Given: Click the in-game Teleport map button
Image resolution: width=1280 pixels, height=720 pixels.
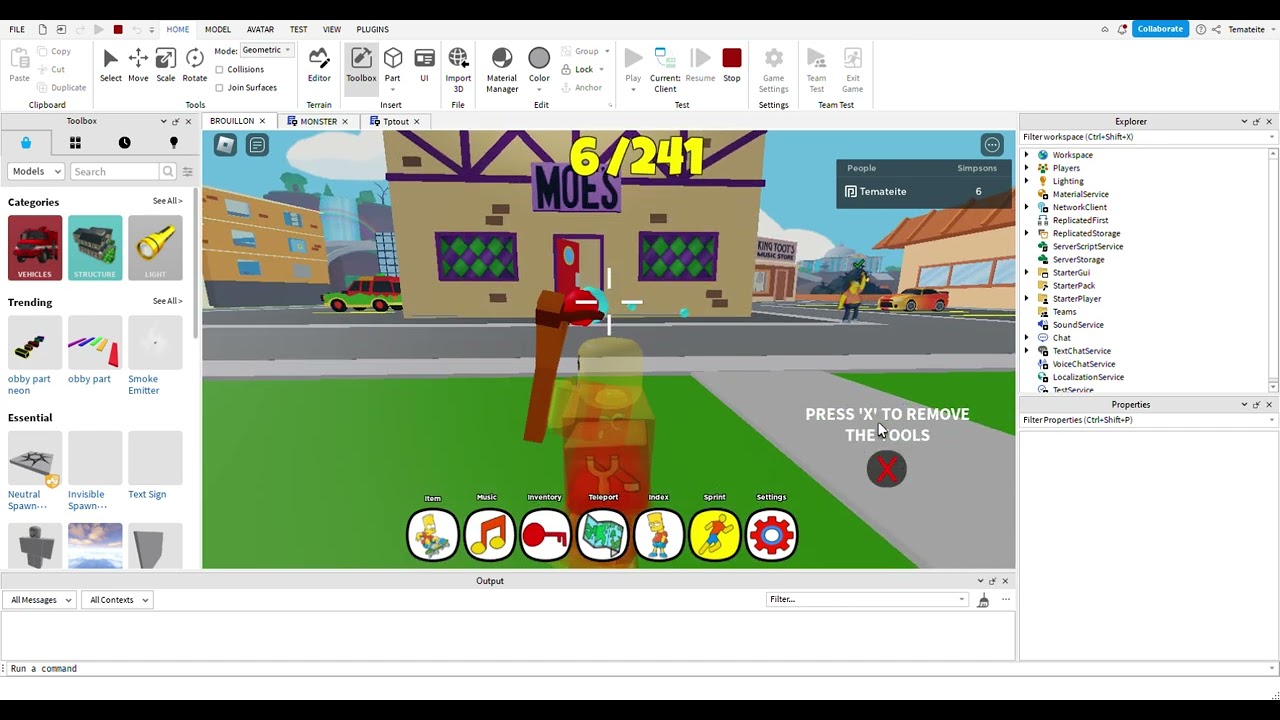Looking at the screenshot, I should [x=602, y=535].
